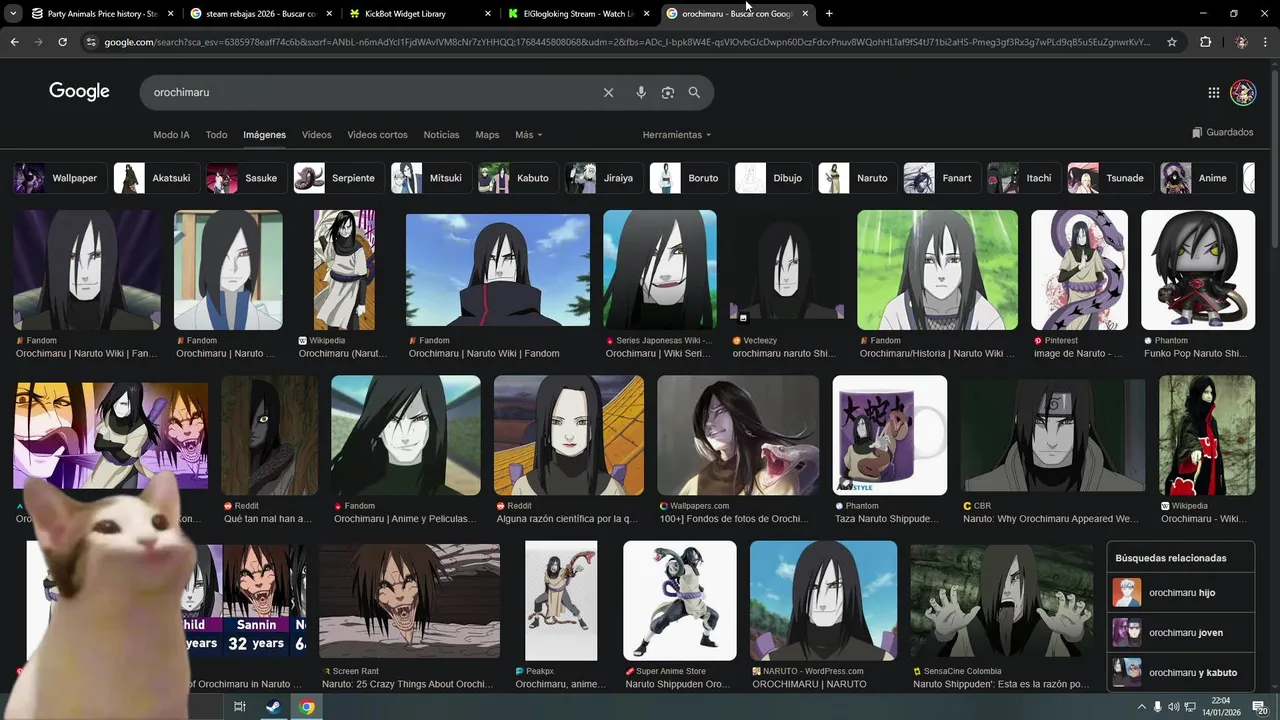Open the Chrome three-dot menu
Viewport: 1280px width, 720px height.
[1267, 42]
